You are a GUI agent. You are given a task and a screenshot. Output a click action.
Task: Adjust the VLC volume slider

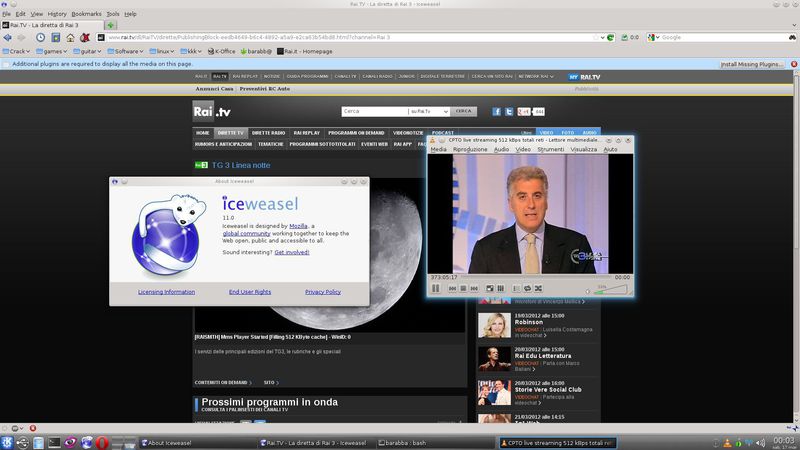pyautogui.click(x=610, y=290)
